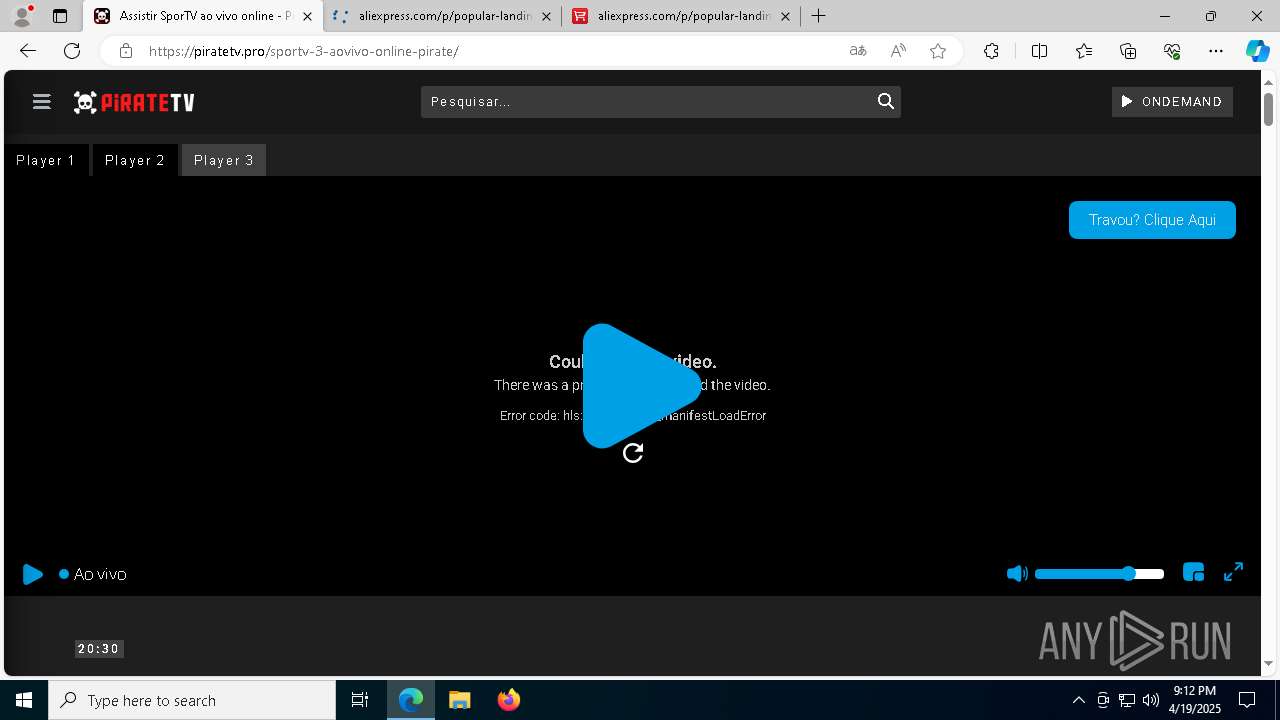The image size is (1280, 720).
Task: Click the taskbar search box
Action: tap(192, 700)
